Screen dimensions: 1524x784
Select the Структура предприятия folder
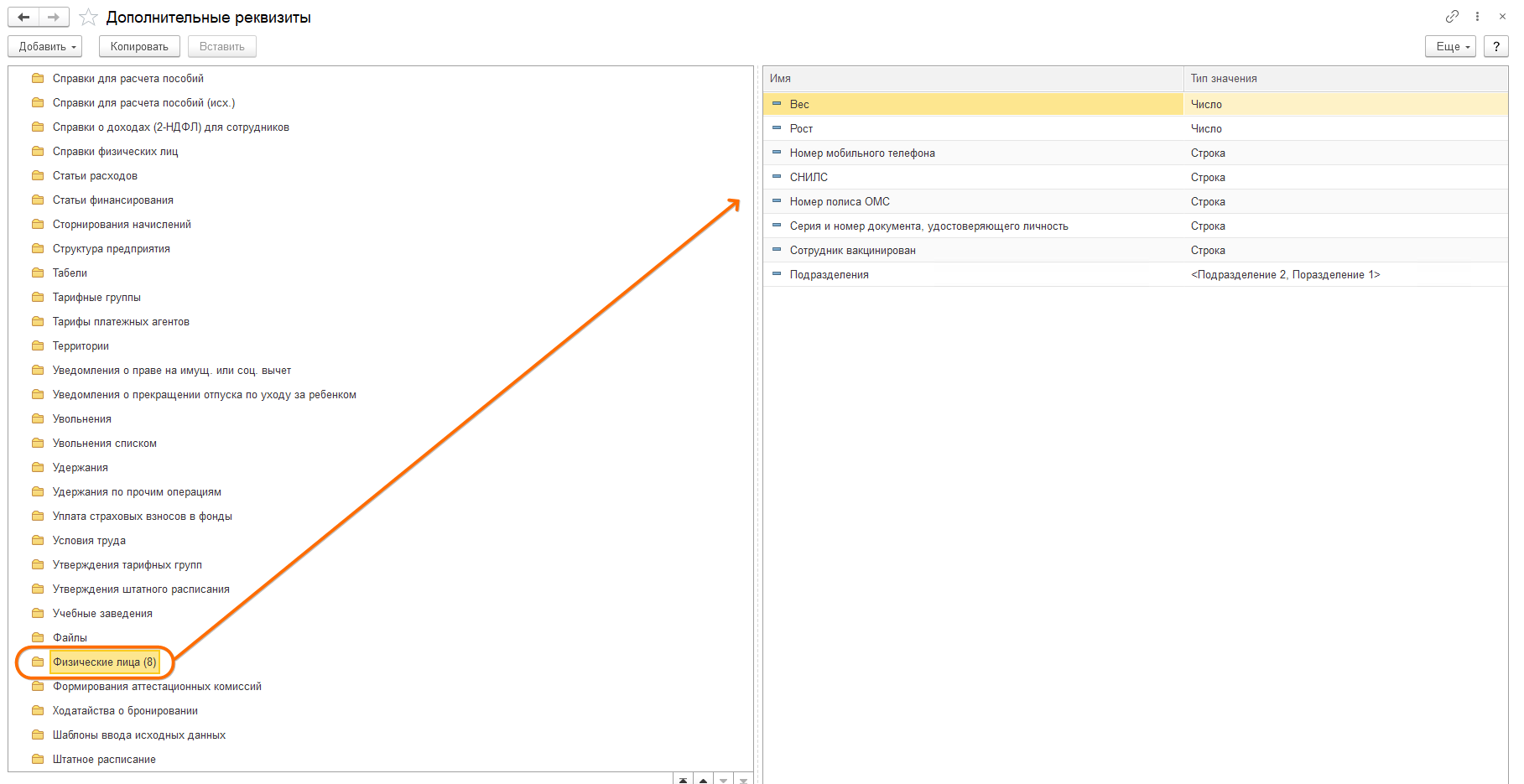(112, 248)
